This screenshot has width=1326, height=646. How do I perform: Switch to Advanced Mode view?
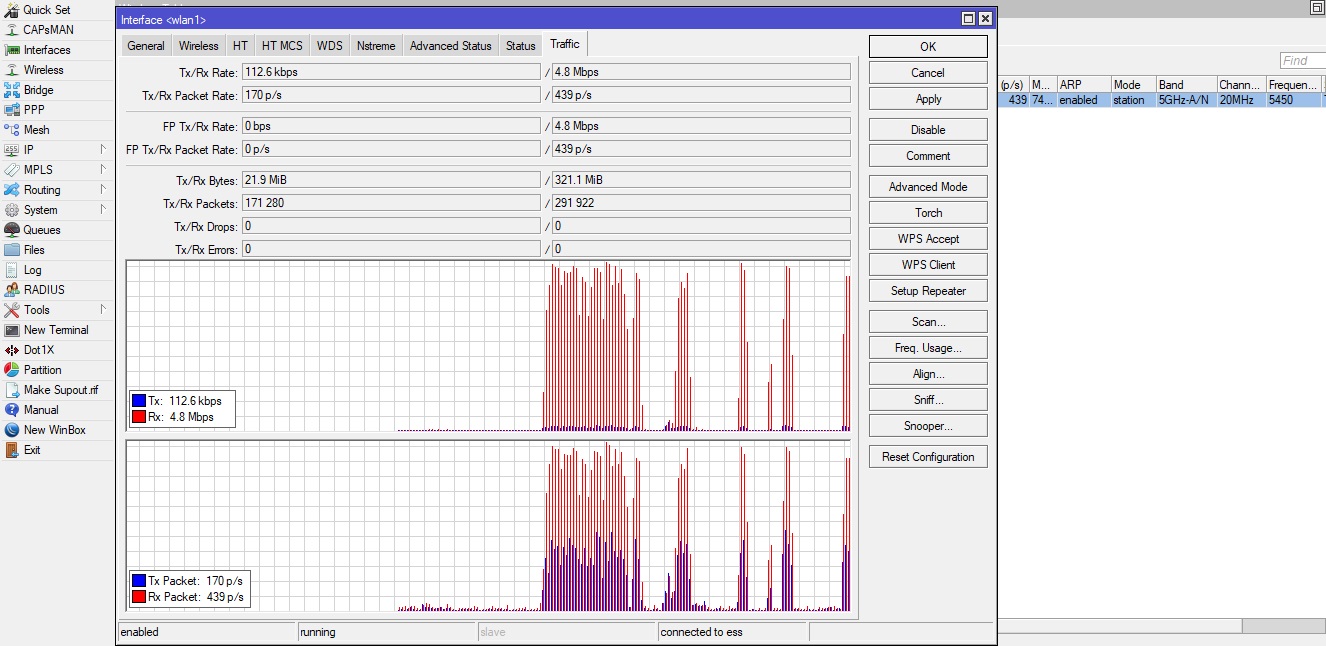(927, 186)
